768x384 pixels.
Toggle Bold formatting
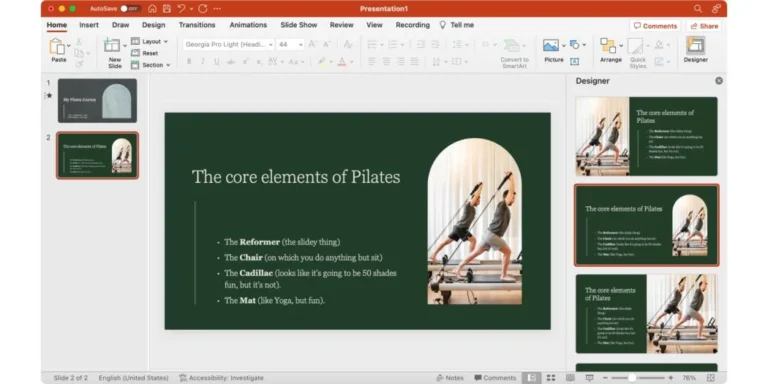click(x=189, y=62)
